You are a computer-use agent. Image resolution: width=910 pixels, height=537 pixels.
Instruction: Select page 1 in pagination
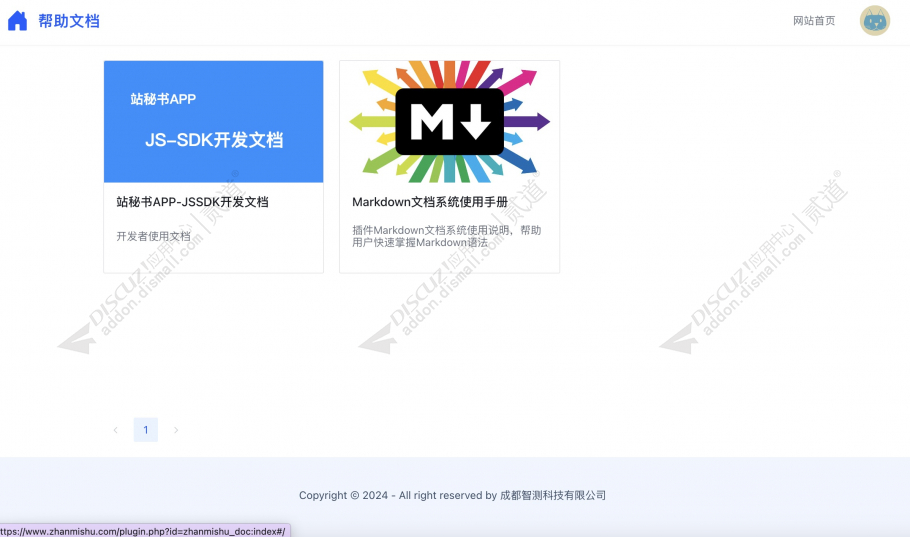coord(146,430)
